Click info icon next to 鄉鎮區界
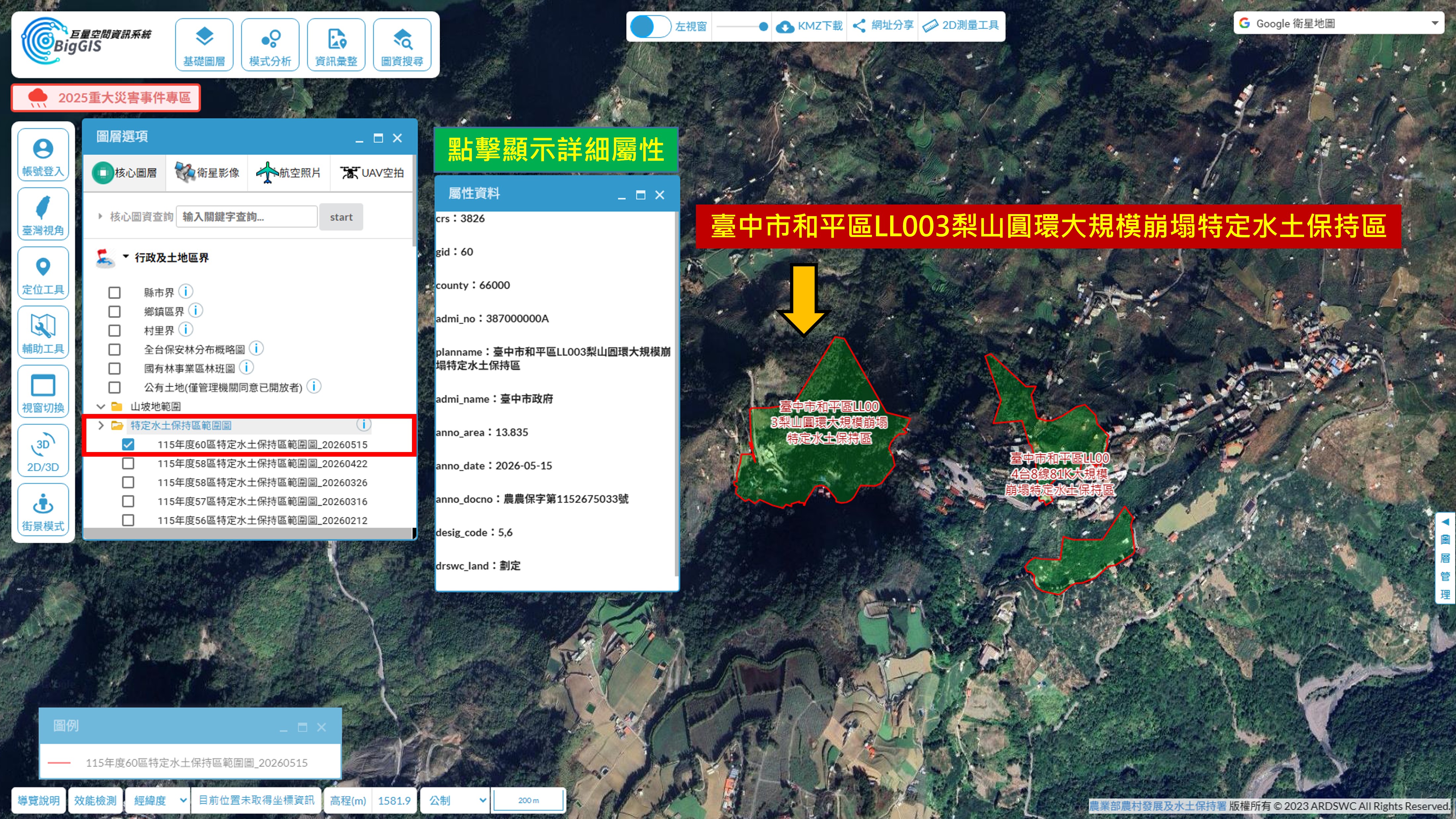The height and width of the screenshot is (819, 1456). point(195,310)
